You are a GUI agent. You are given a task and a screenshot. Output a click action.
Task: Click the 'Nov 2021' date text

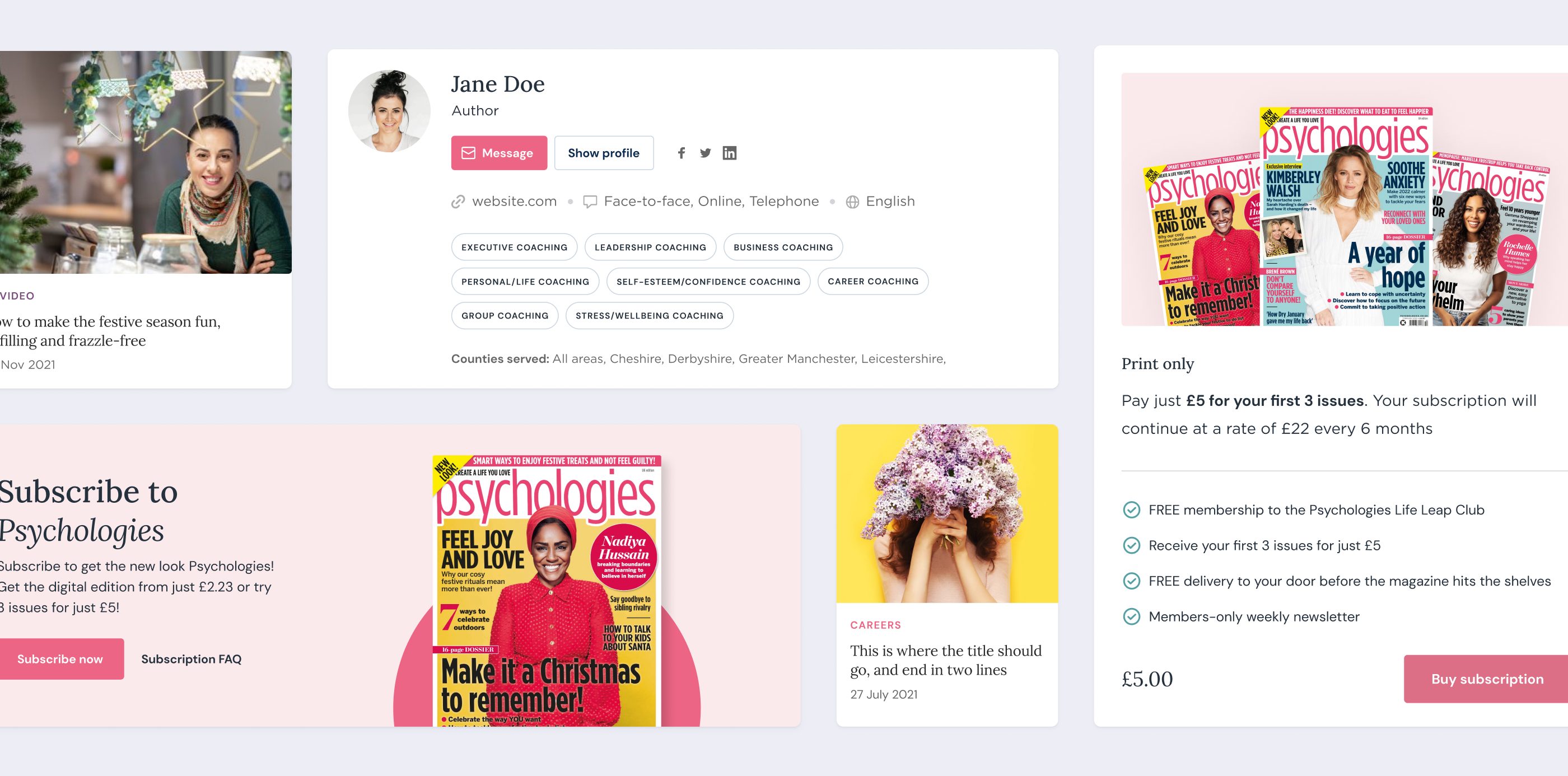point(28,364)
